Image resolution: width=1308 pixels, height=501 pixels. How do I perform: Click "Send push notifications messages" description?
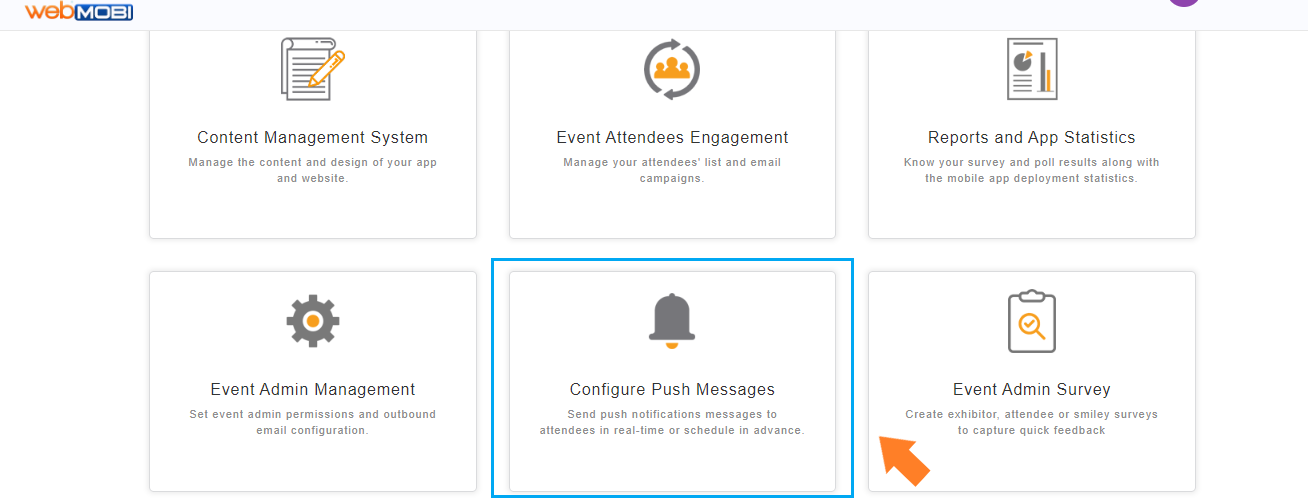tap(672, 422)
